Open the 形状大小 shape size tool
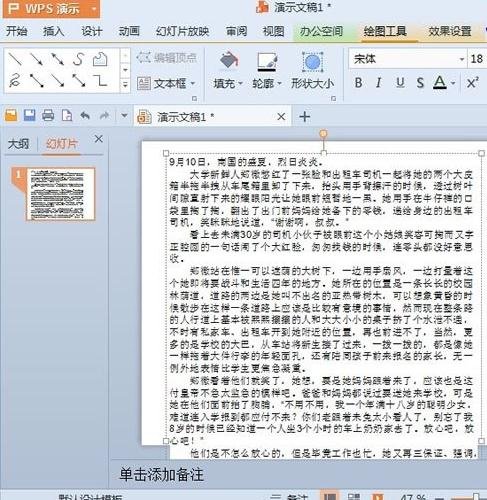This screenshot has height=500, width=487. point(312,71)
